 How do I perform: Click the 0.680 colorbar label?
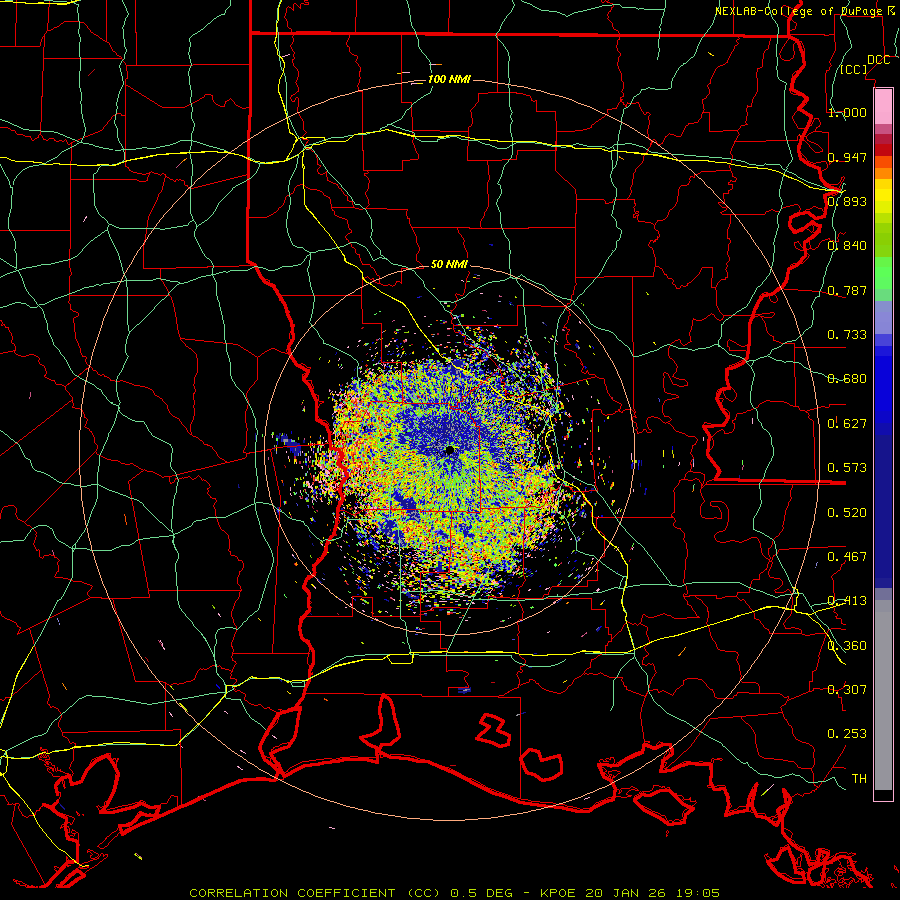pyautogui.click(x=847, y=379)
